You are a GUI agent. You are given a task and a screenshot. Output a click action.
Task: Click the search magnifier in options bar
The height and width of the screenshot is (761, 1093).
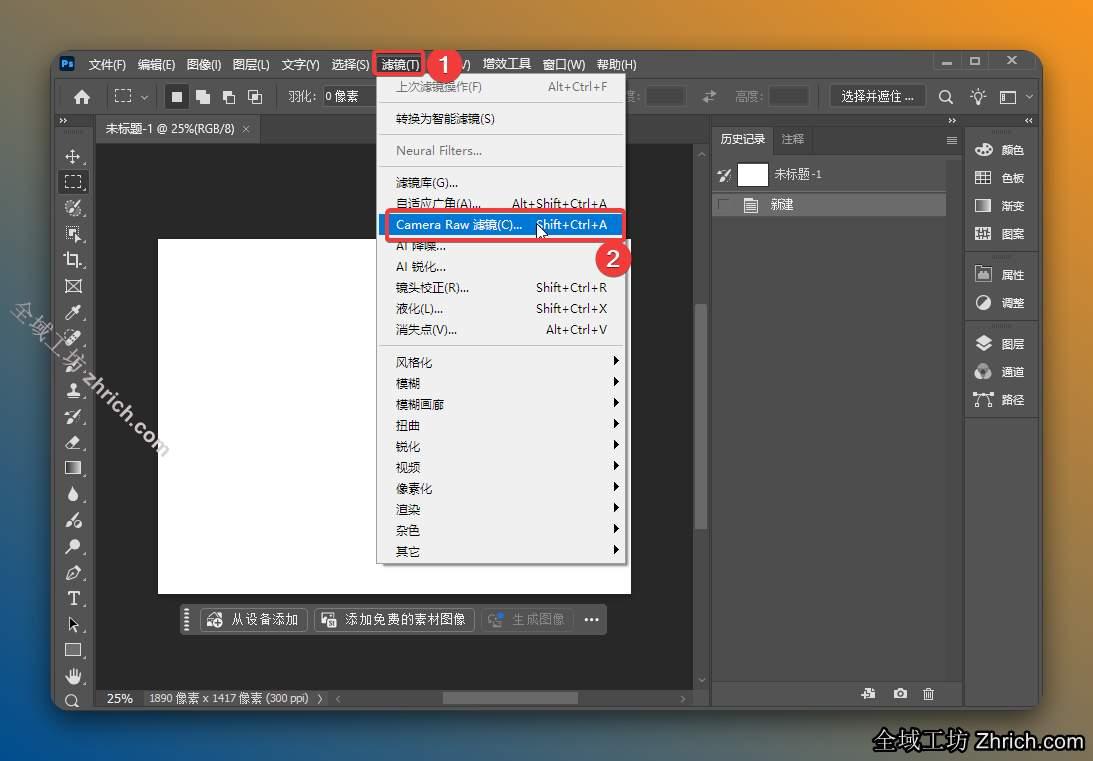tap(945, 97)
